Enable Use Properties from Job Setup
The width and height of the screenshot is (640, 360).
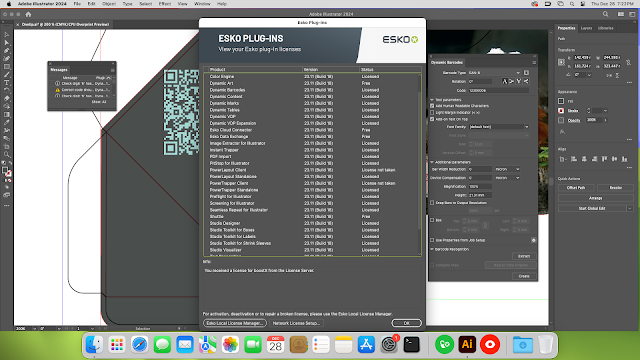coord(432,240)
